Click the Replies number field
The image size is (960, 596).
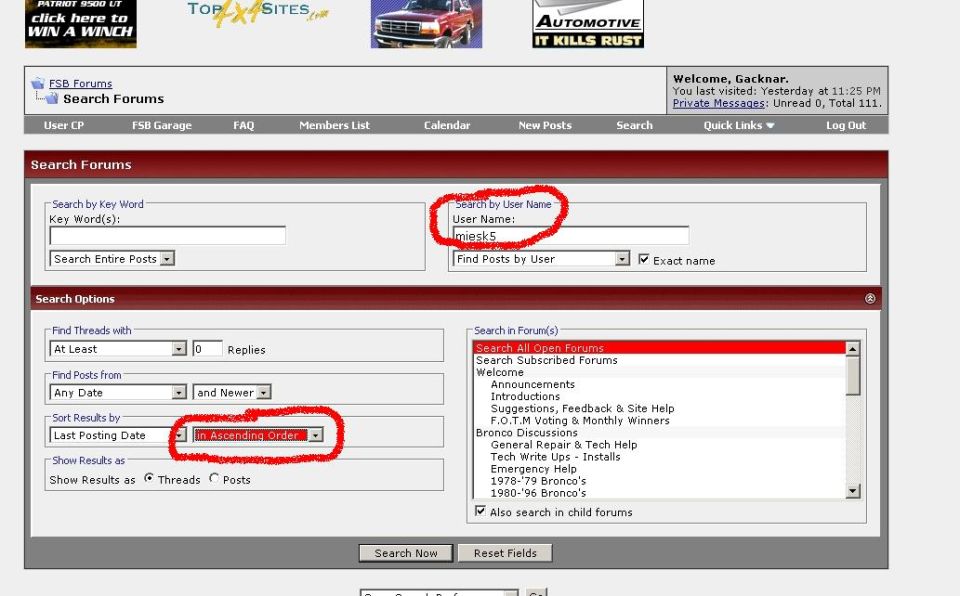[208, 349]
